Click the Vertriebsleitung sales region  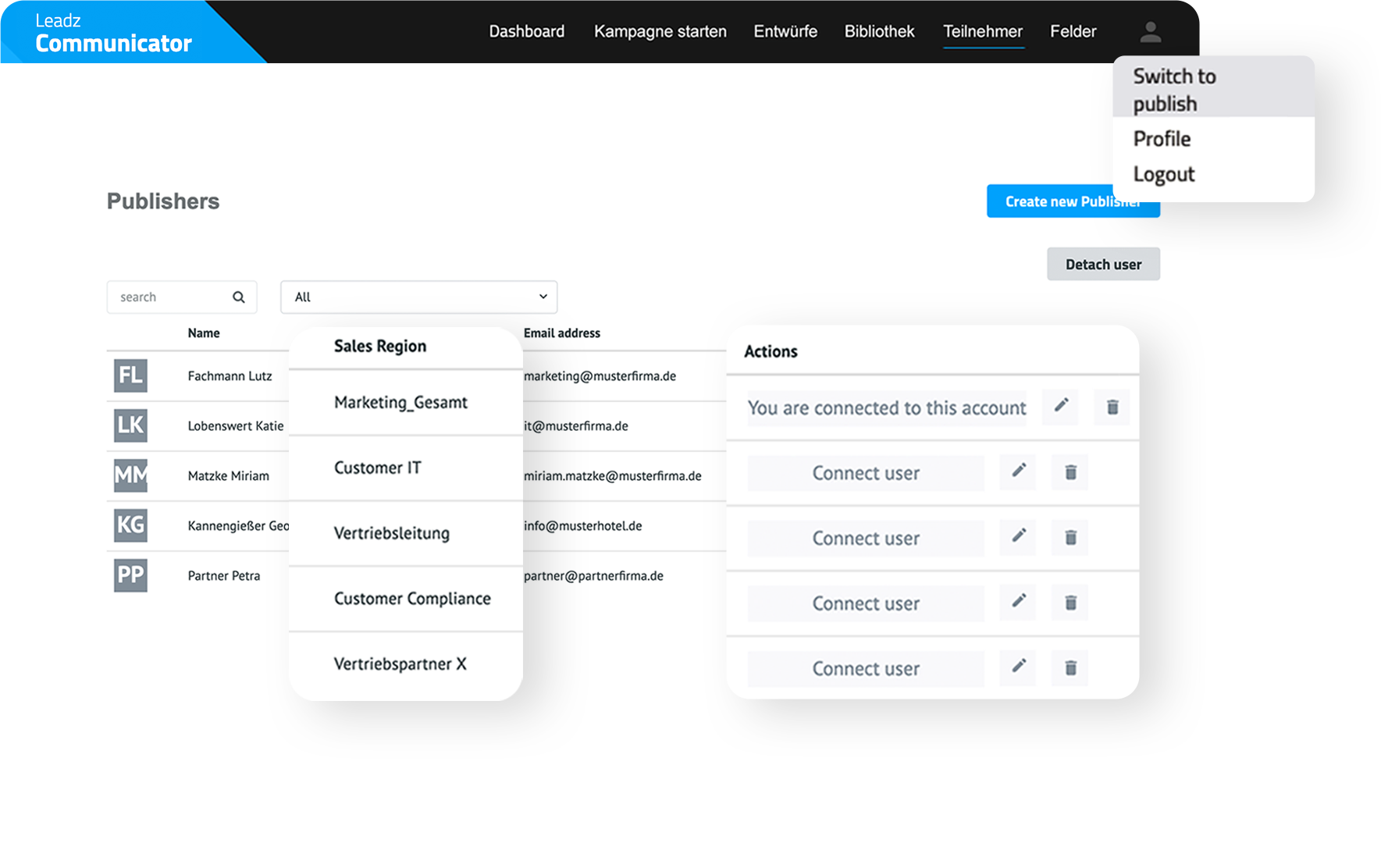coord(392,533)
